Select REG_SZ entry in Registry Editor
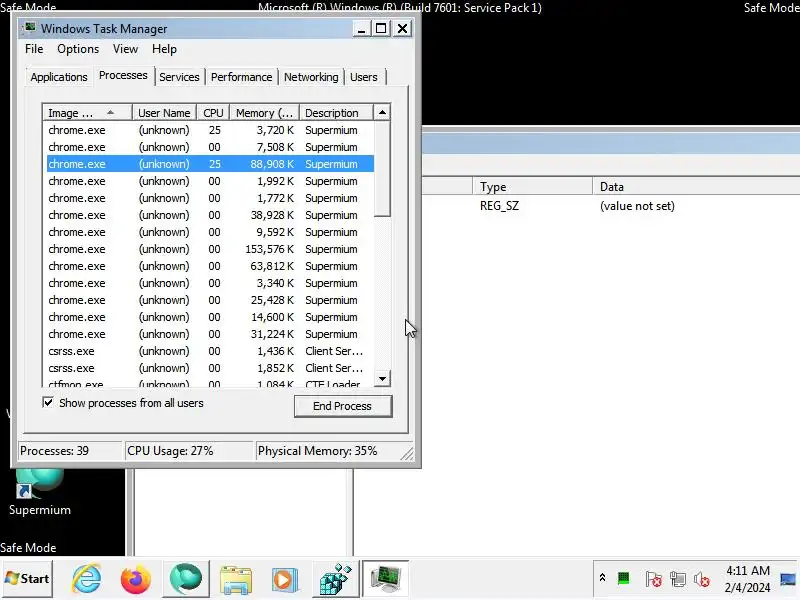The image size is (800, 600). point(499,206)
